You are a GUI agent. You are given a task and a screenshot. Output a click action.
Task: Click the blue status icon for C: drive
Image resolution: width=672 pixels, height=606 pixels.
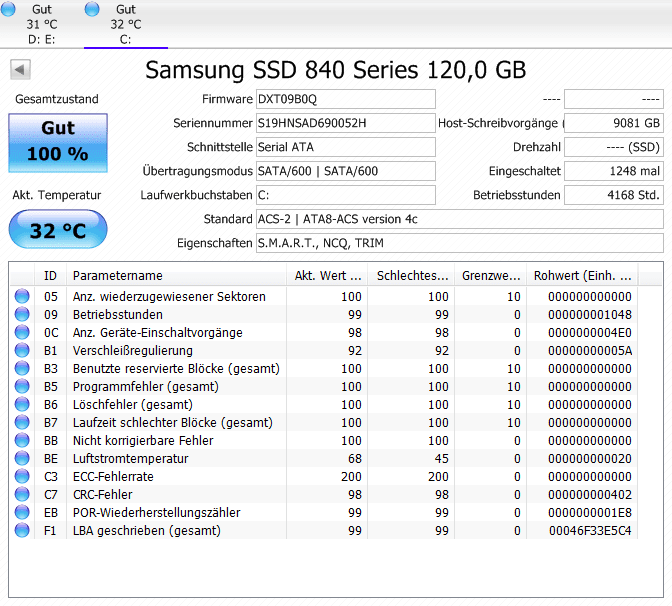[x=92, y=9]
